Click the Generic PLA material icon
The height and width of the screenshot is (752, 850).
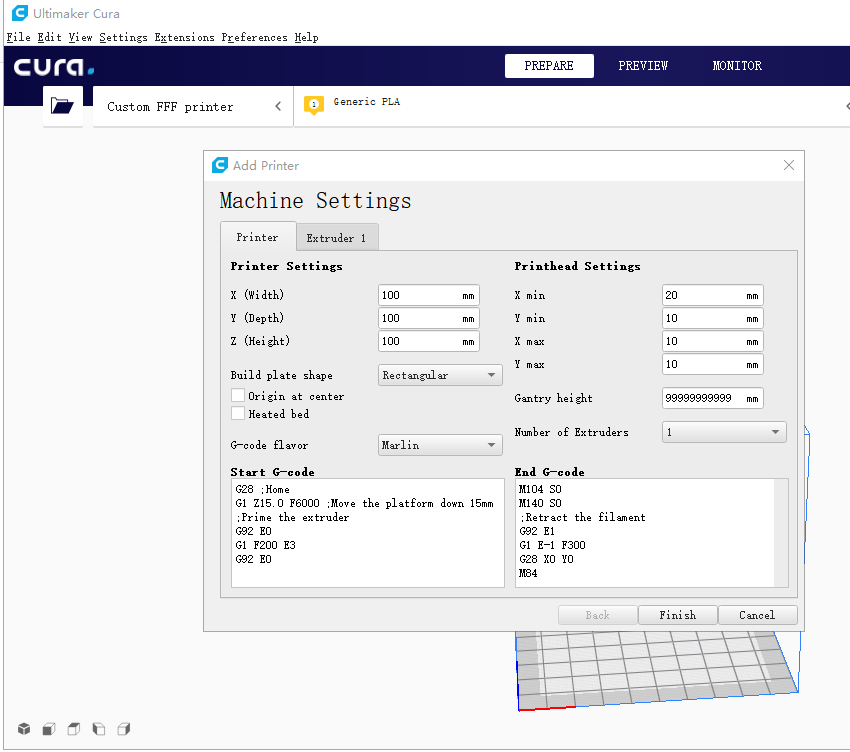[314, 105]
